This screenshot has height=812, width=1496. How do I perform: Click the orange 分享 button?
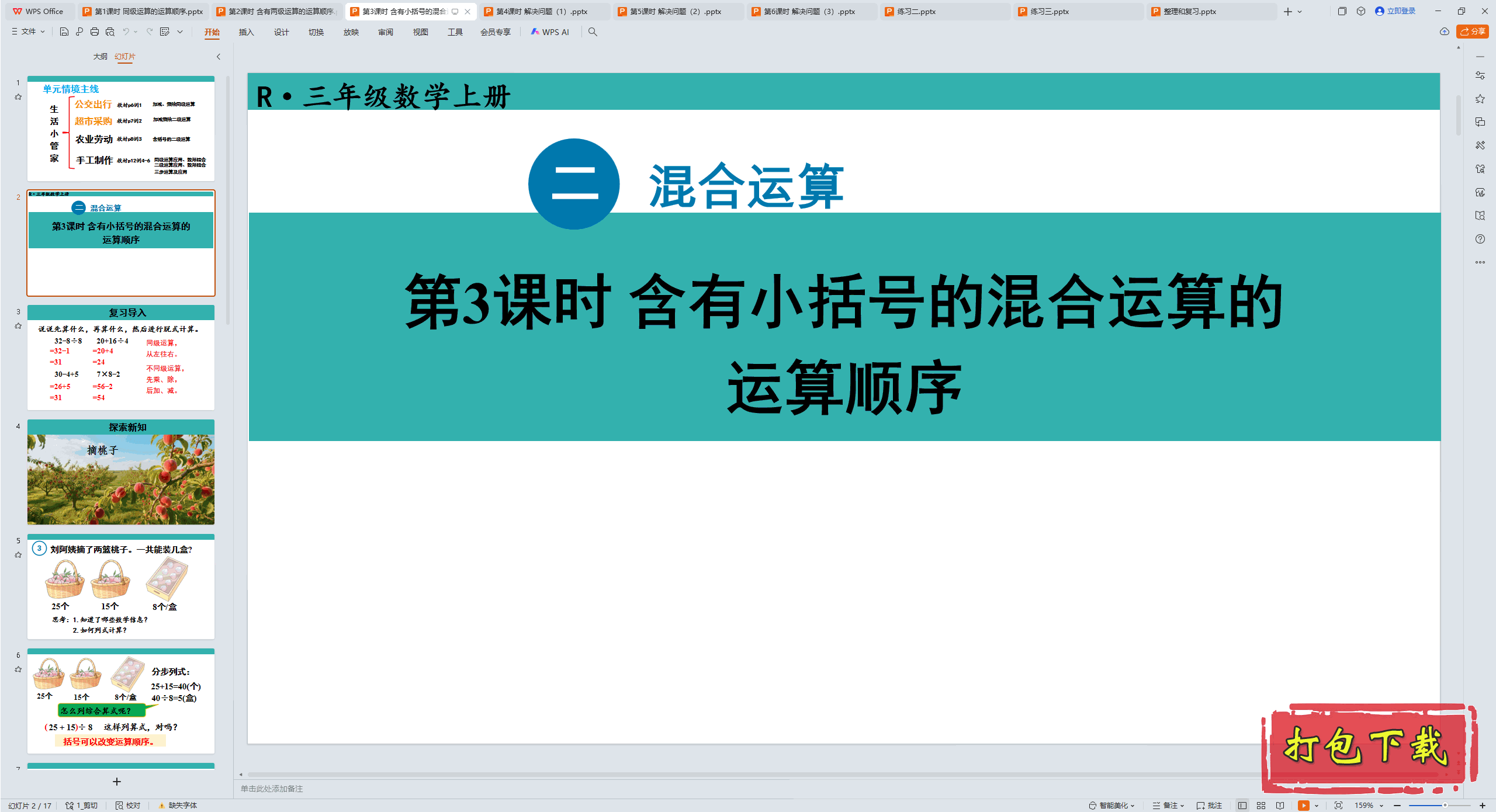click(x=1472, y=32)
